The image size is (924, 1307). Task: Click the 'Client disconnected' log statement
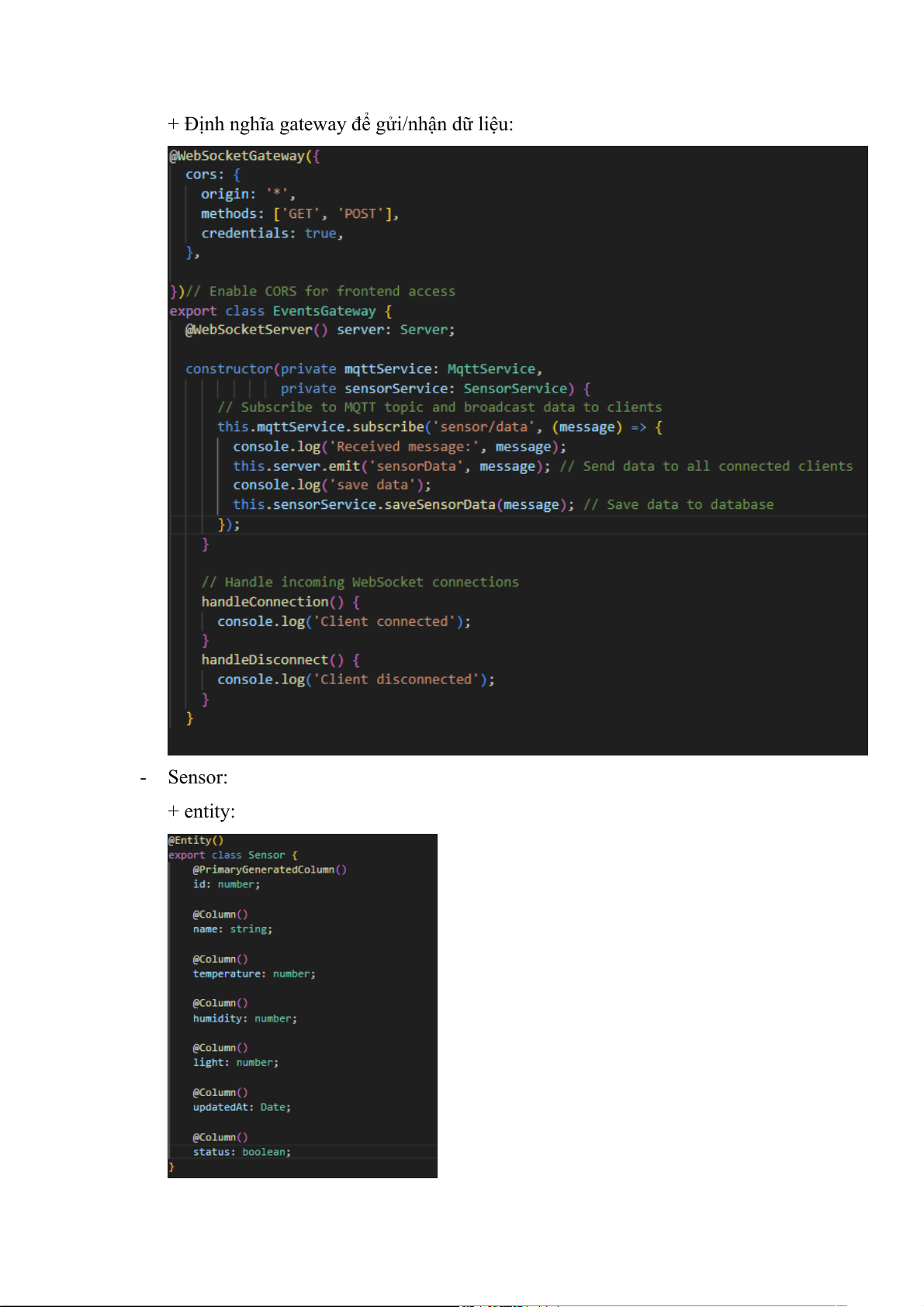355,679
